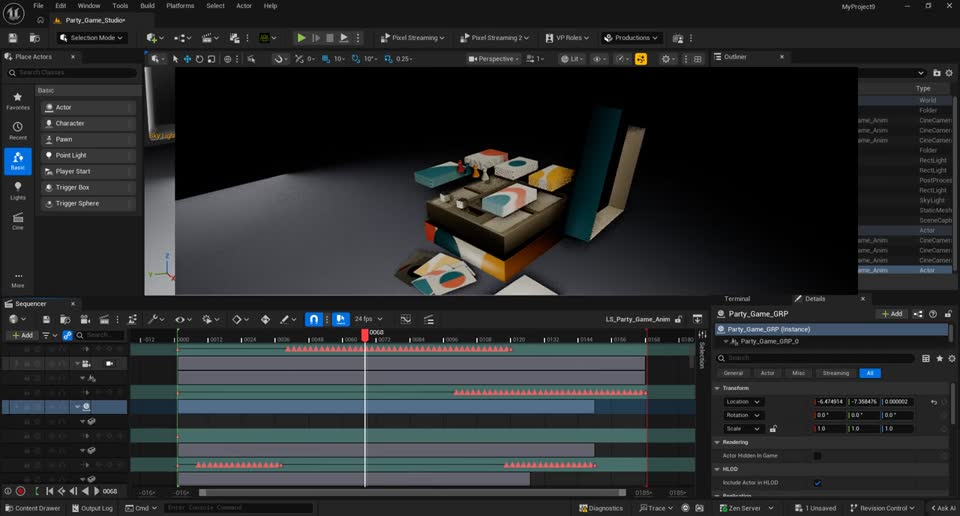960x516 pixels.
Task: Open the Help menu
Action: coord(271,6)
